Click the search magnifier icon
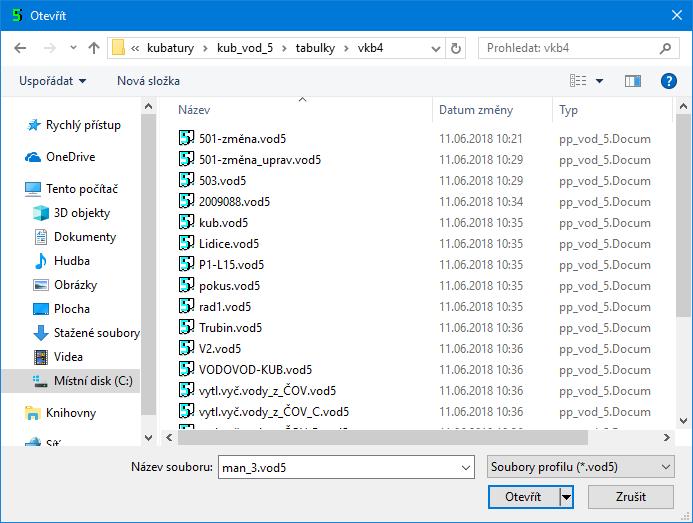 point(666,48)
